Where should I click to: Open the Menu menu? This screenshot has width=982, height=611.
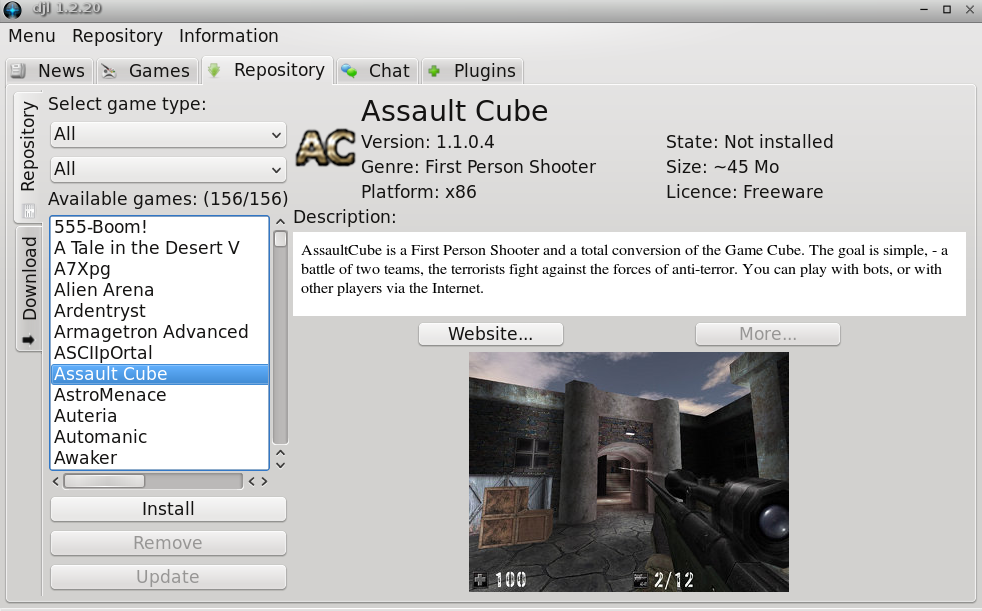[32, 36]
